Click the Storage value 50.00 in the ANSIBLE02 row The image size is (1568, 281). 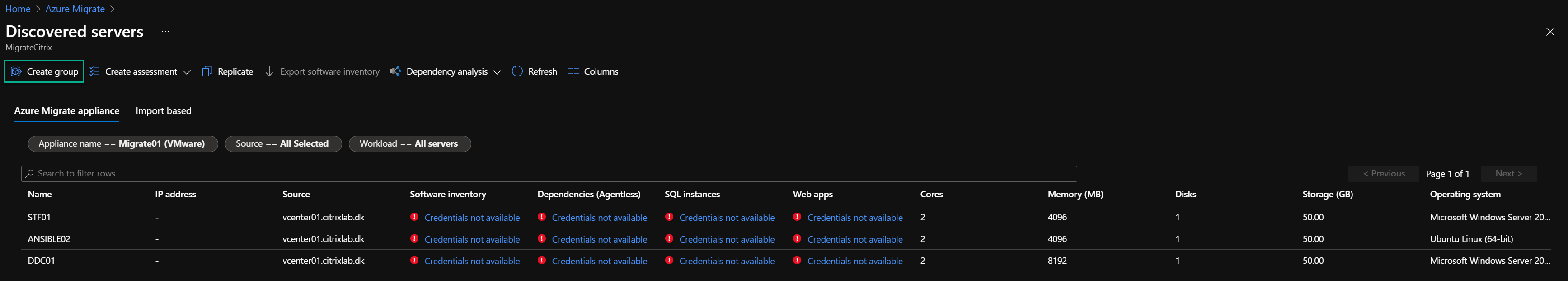[x=1313, y=239]
